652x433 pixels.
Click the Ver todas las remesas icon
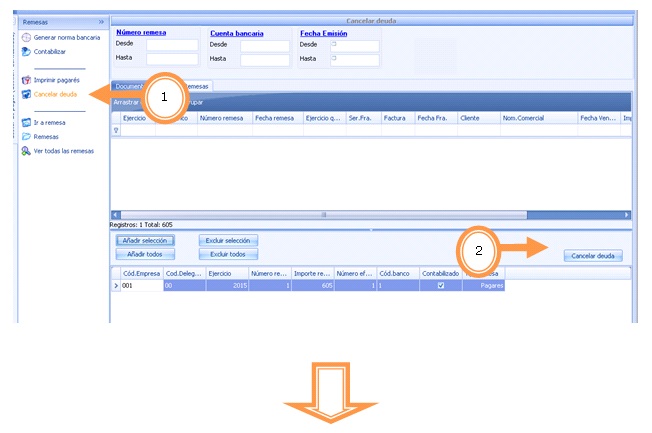pyautogui.click(x=26, y=151)
